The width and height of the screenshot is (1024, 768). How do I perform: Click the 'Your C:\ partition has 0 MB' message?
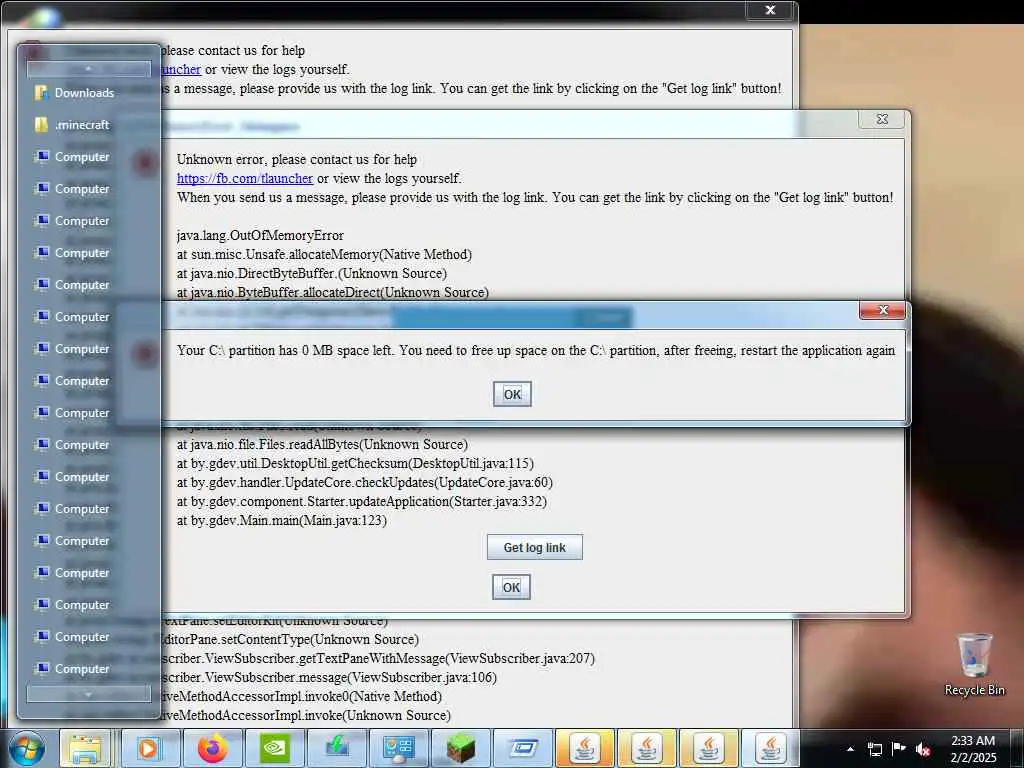click(536, 350)
